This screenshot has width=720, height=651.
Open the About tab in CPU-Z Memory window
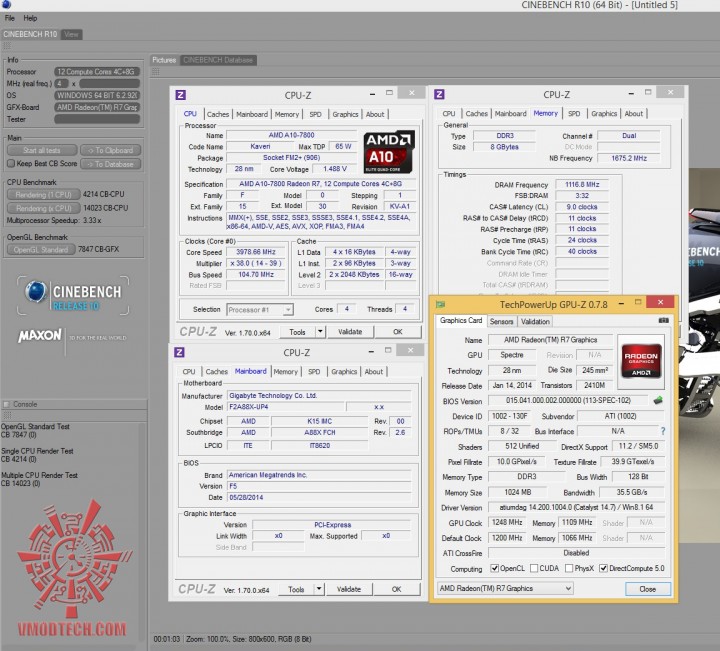click(x=634, y=113)
